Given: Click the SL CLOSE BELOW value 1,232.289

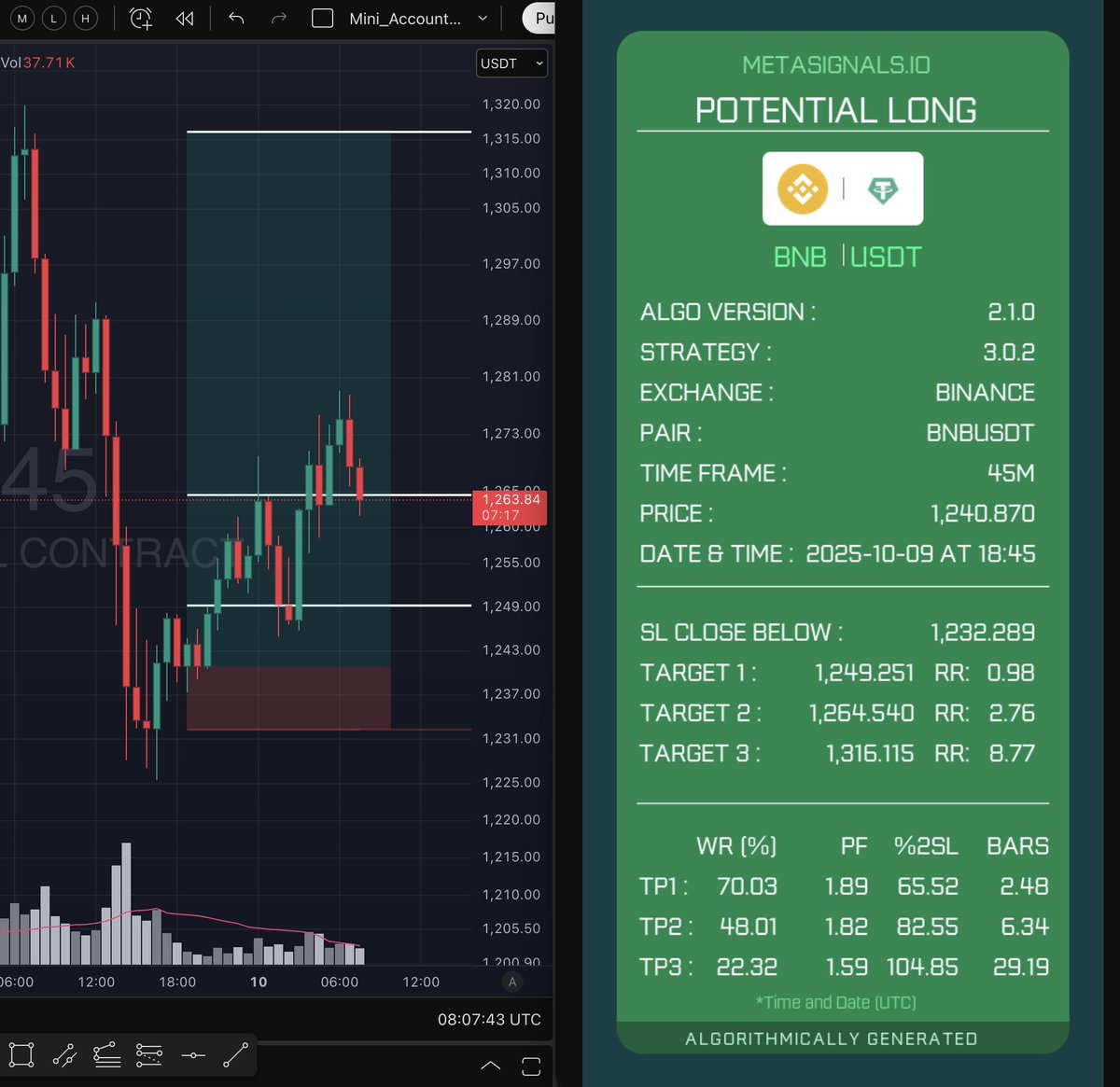Looking at the screenshot, I should 983,633.
